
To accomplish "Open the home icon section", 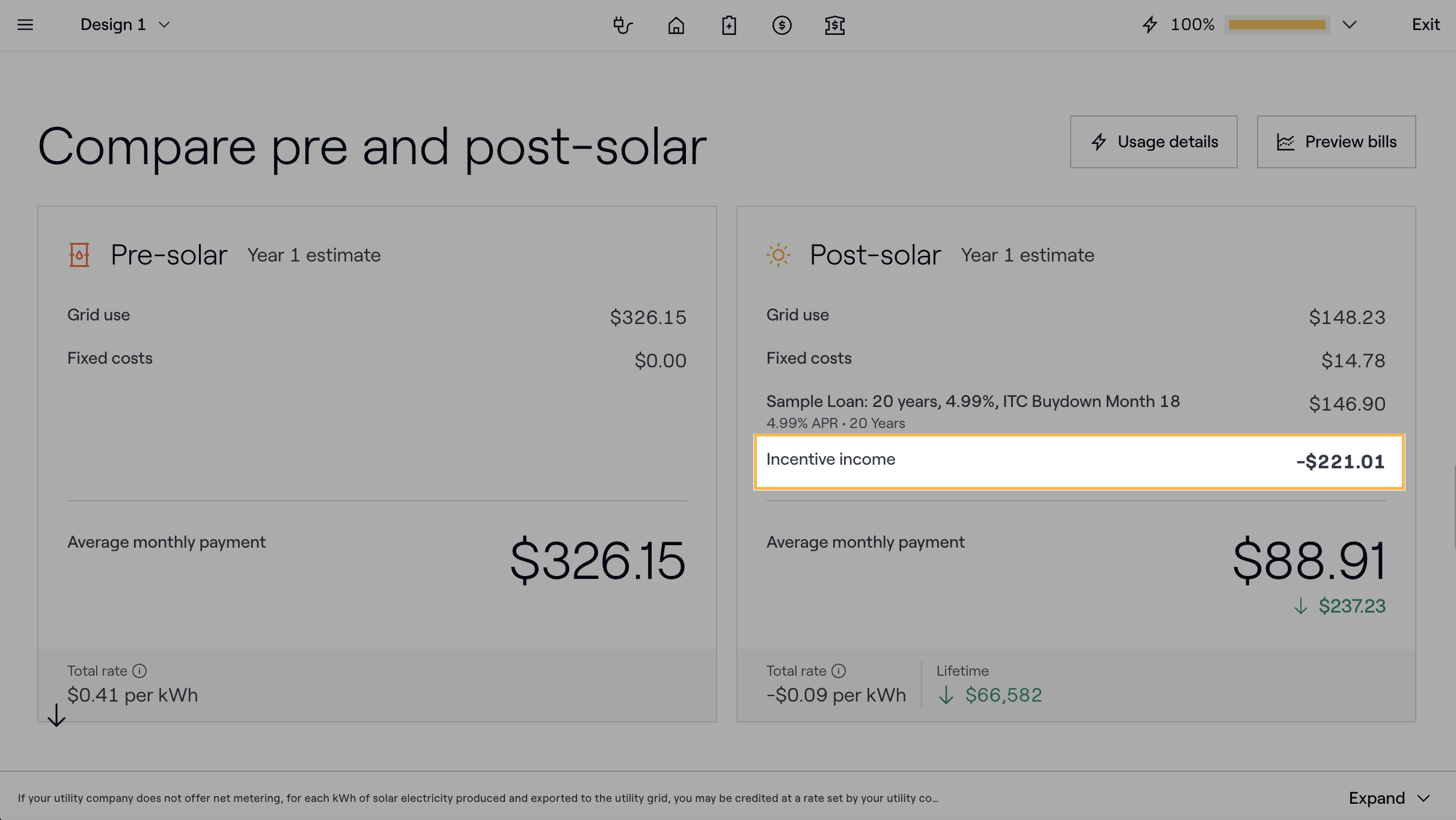I will (x=676, y=25).
